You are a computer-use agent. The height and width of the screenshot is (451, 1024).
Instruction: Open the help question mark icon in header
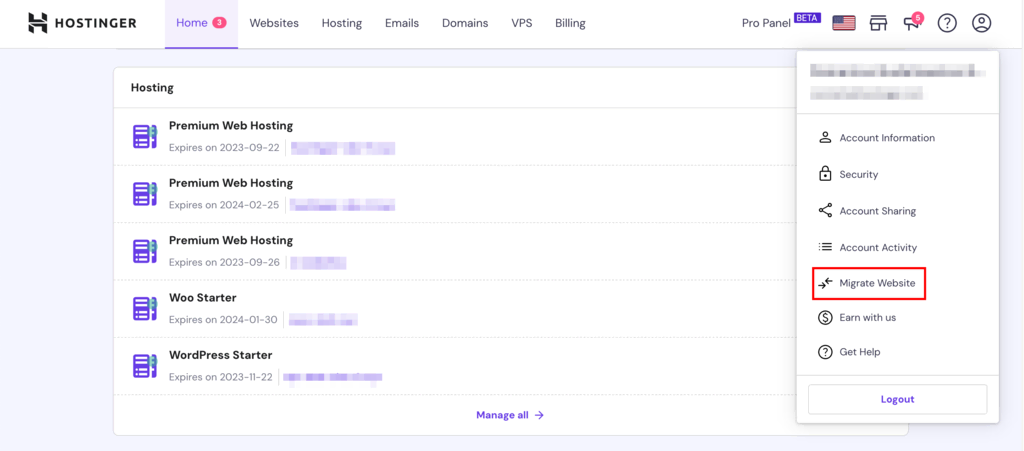click(947, 23)
